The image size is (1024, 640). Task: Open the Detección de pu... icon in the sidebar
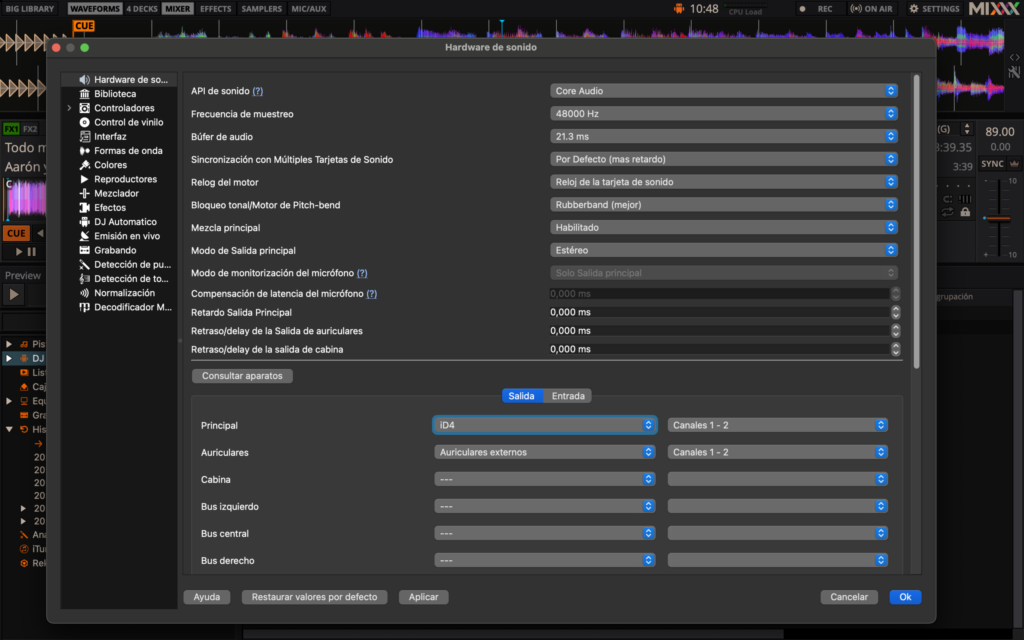84,264
